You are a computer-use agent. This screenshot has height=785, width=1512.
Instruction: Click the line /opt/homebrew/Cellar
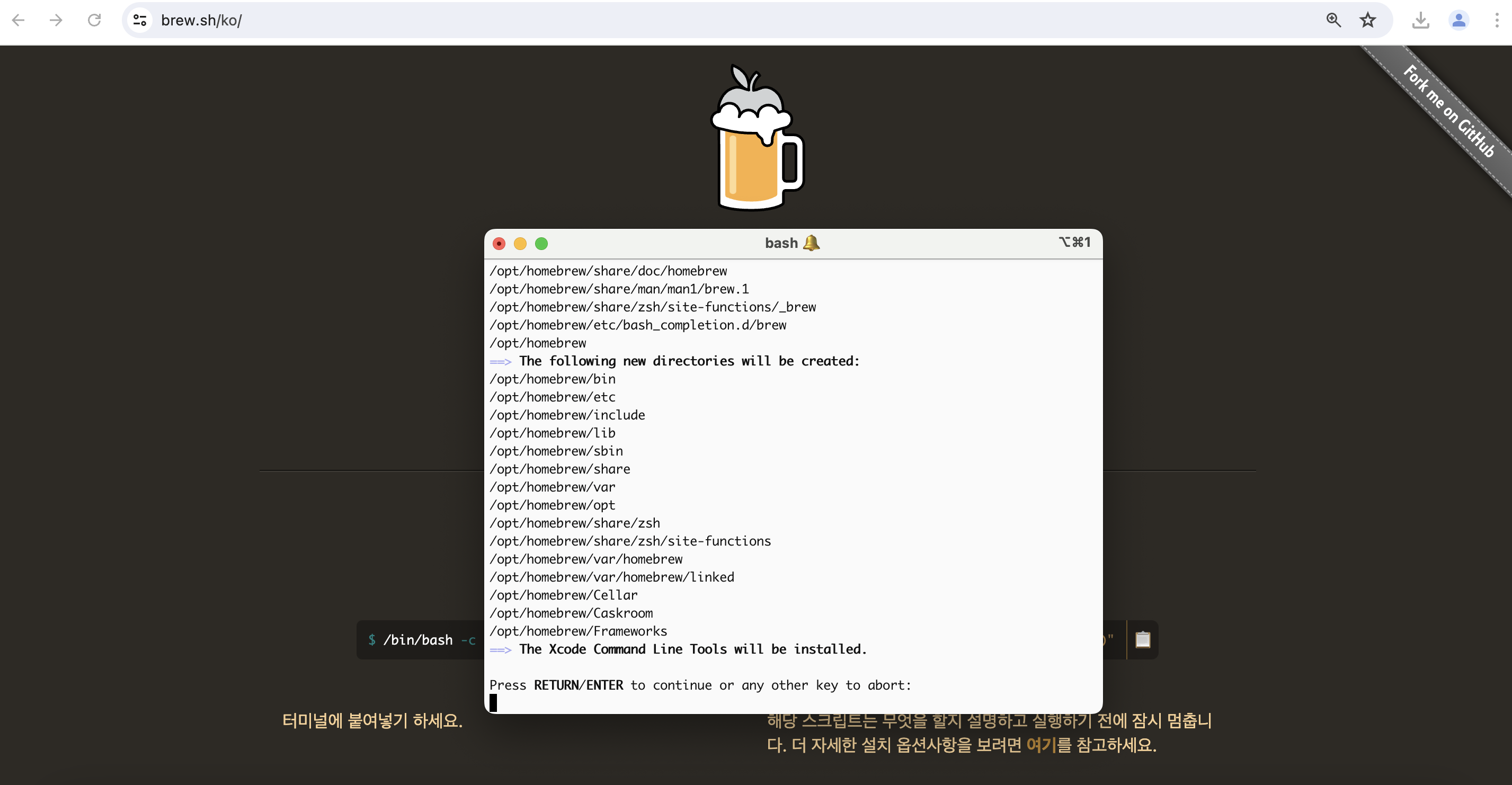pos(564,595)
